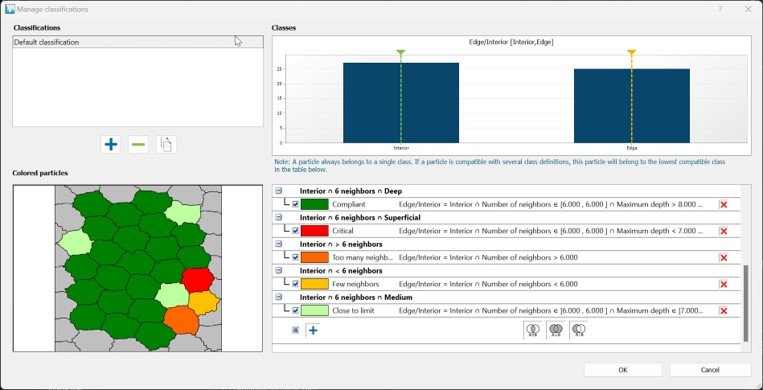Select the Close to limit class name
763x390 pixels.
353,311
